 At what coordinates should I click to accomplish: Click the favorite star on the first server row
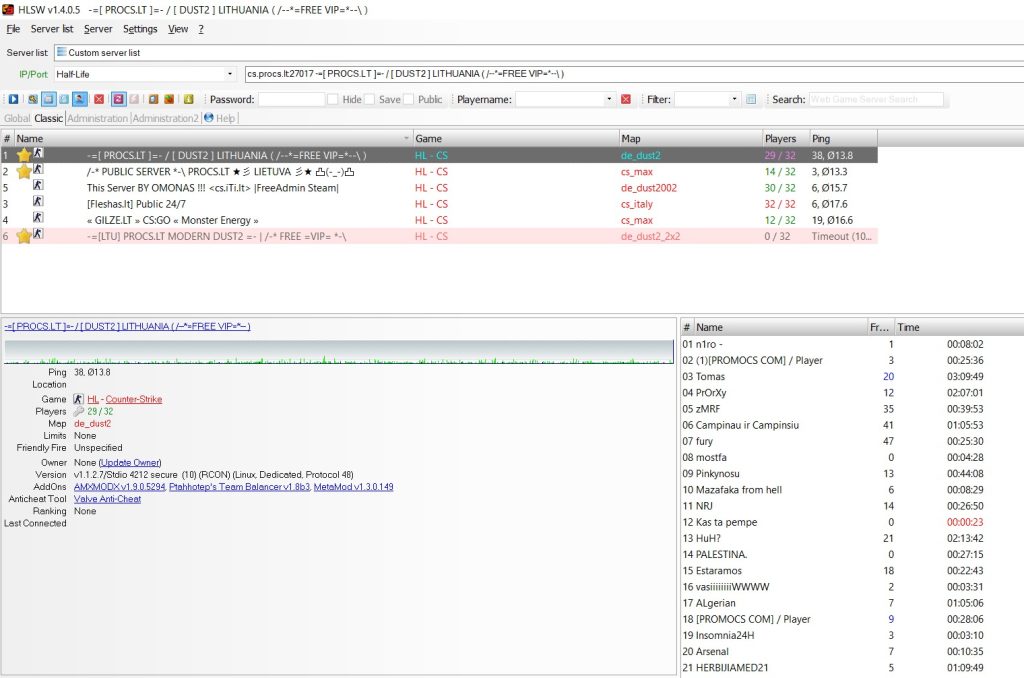tap(23, 154)
